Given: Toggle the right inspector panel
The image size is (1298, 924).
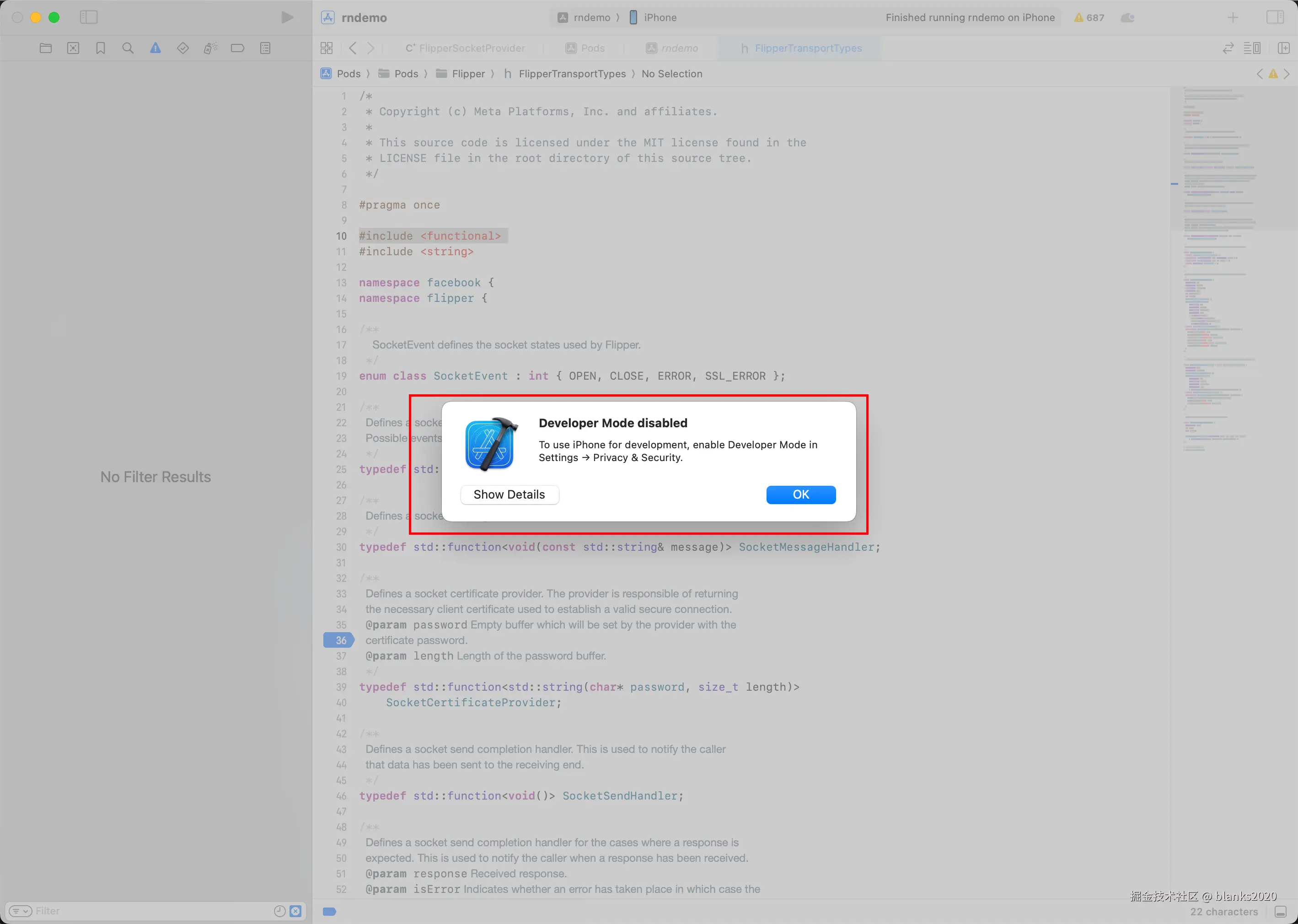Looking at the screenshot, I should click(x=1275, y=17).
